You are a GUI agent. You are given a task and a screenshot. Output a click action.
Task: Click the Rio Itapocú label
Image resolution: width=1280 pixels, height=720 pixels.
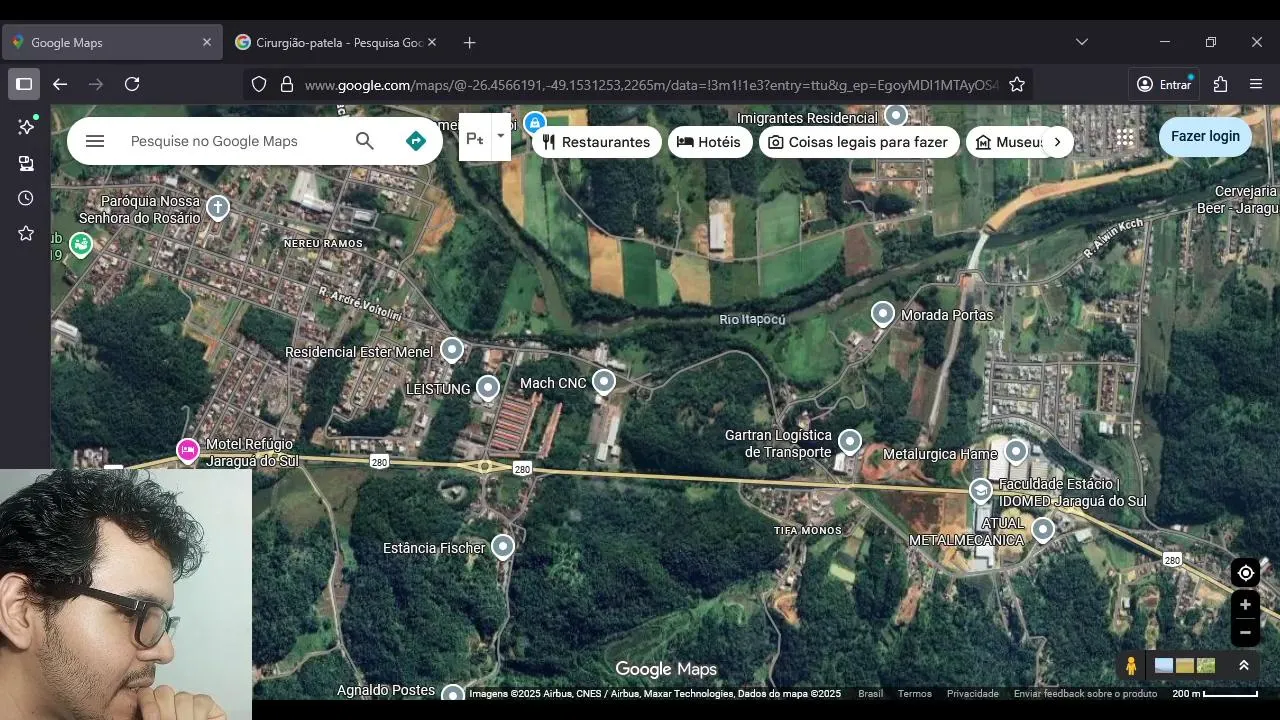pos(752,320)
